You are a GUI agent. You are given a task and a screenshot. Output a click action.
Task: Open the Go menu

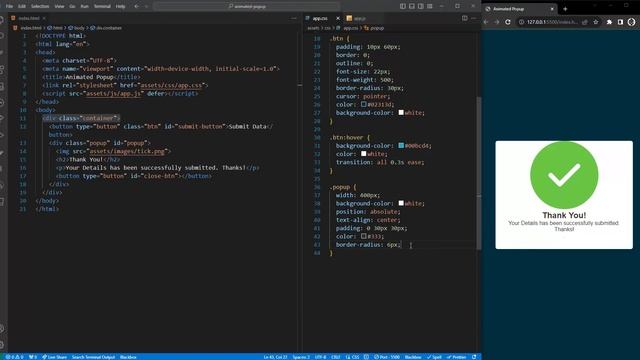pyautogui.click(x=72, y=7)
